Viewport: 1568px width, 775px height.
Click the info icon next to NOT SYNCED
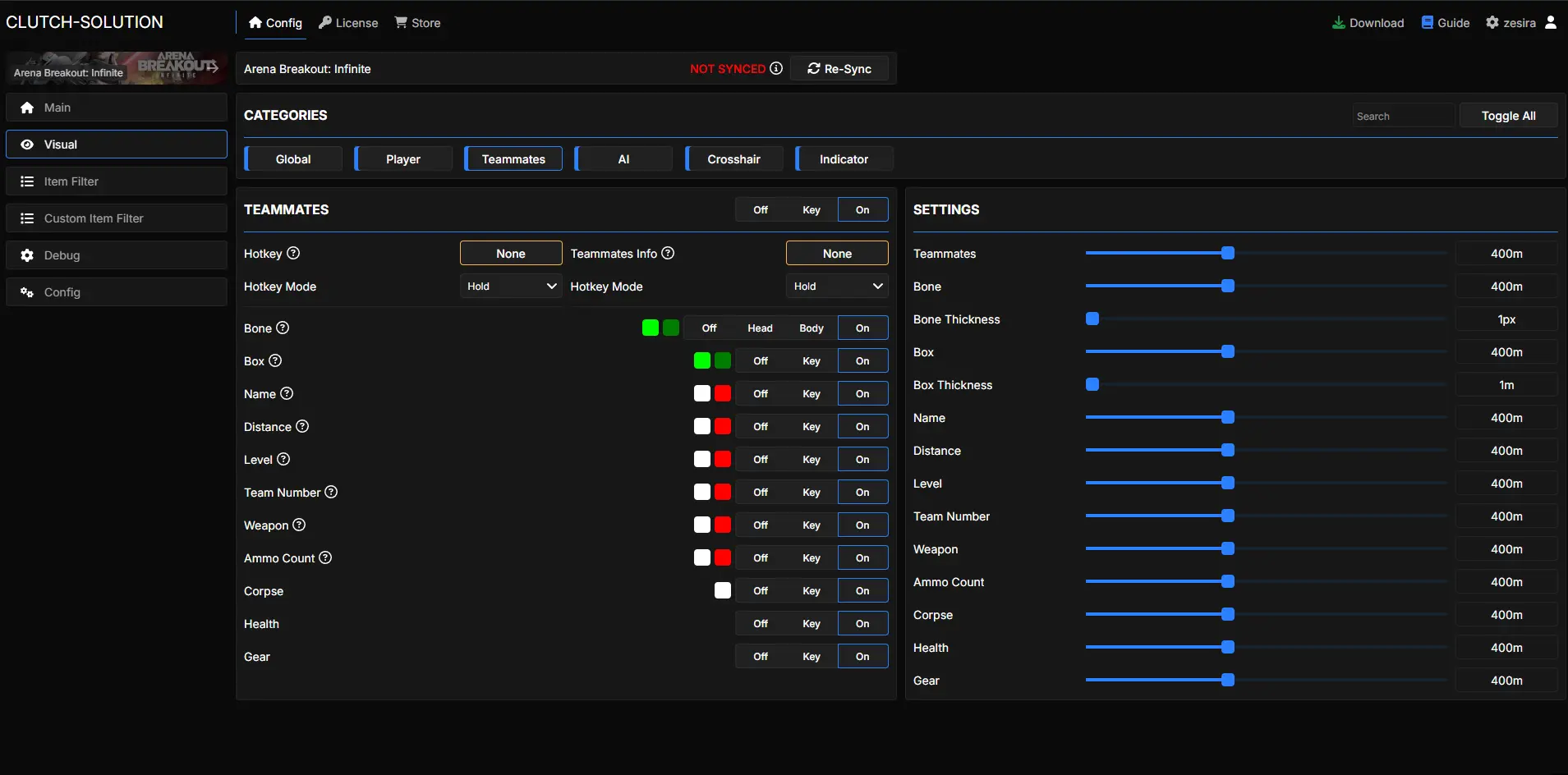[776, 68]
